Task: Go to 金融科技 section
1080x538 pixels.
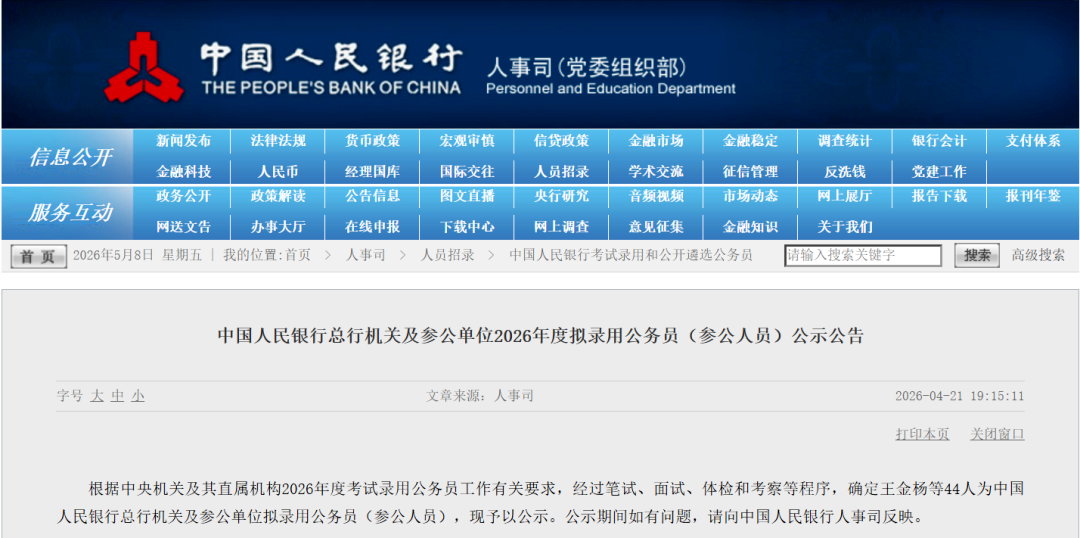Action: 183,172
